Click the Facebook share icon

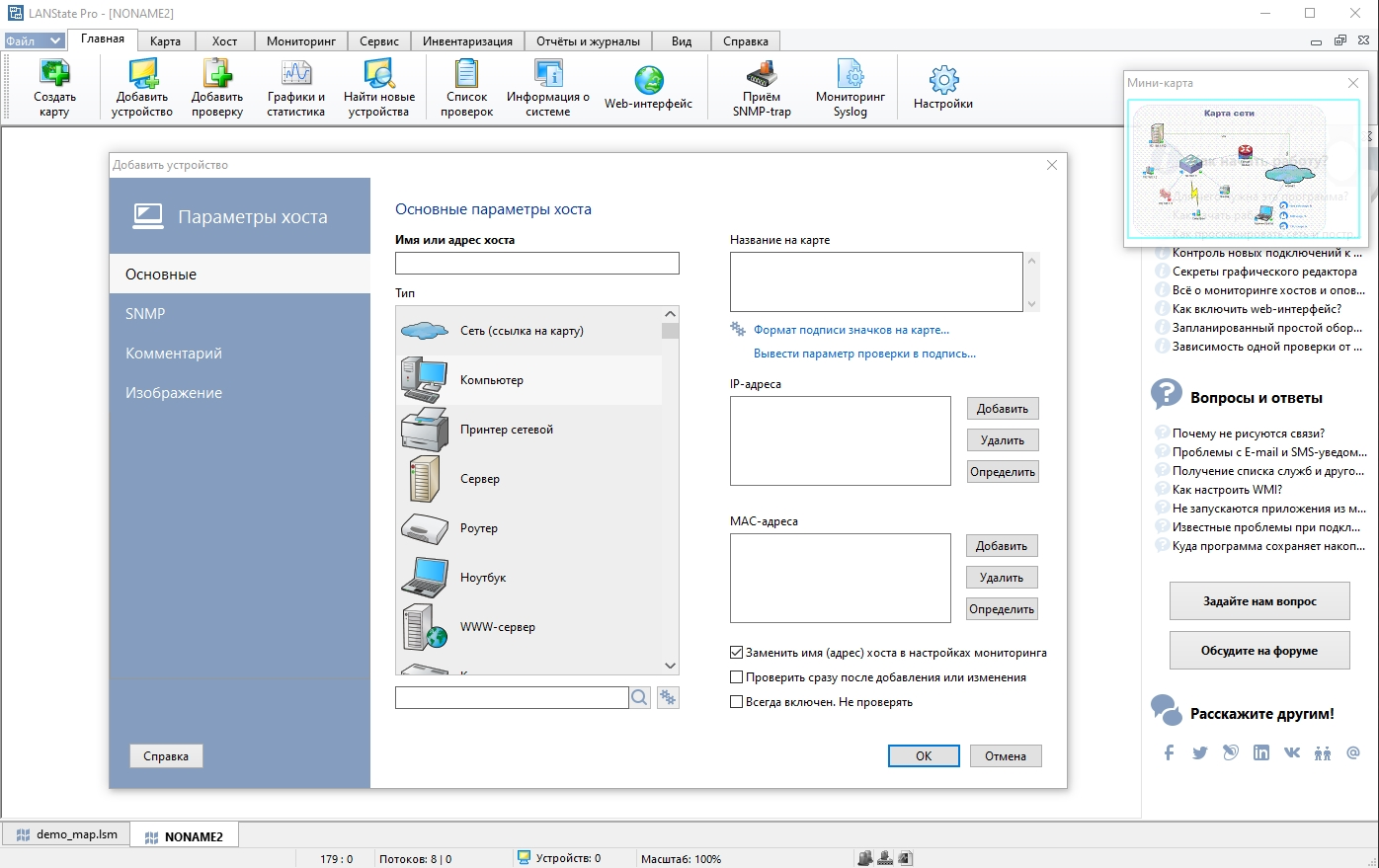point(1169,752)
